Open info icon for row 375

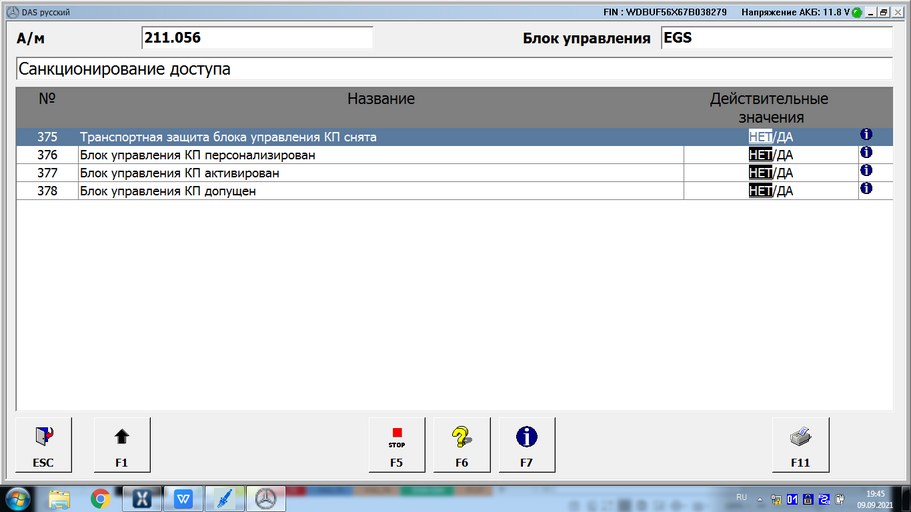(866, 134)
